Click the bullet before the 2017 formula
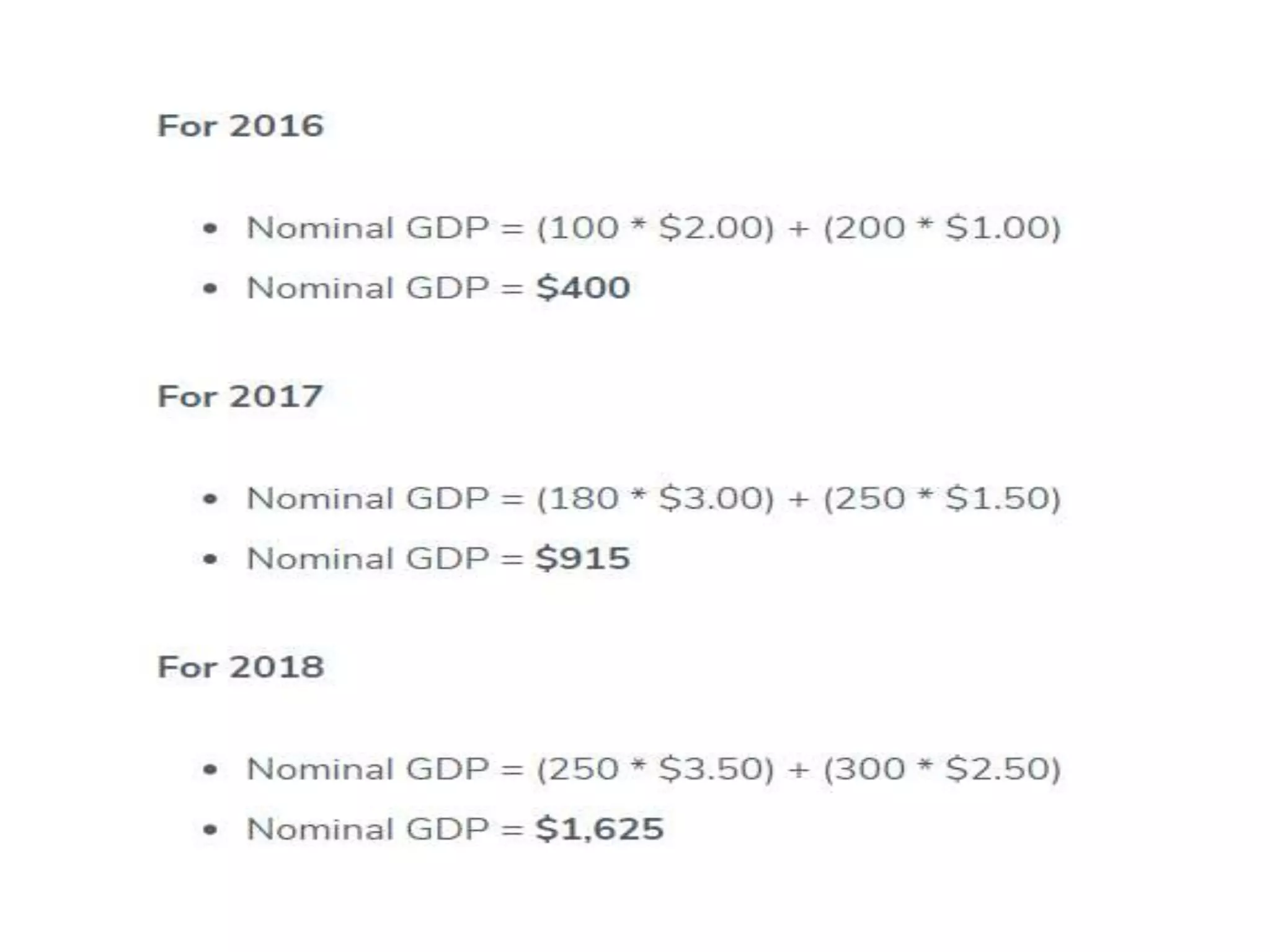The width and height of the screenshot is (1270, 952). tap(210, 499)
